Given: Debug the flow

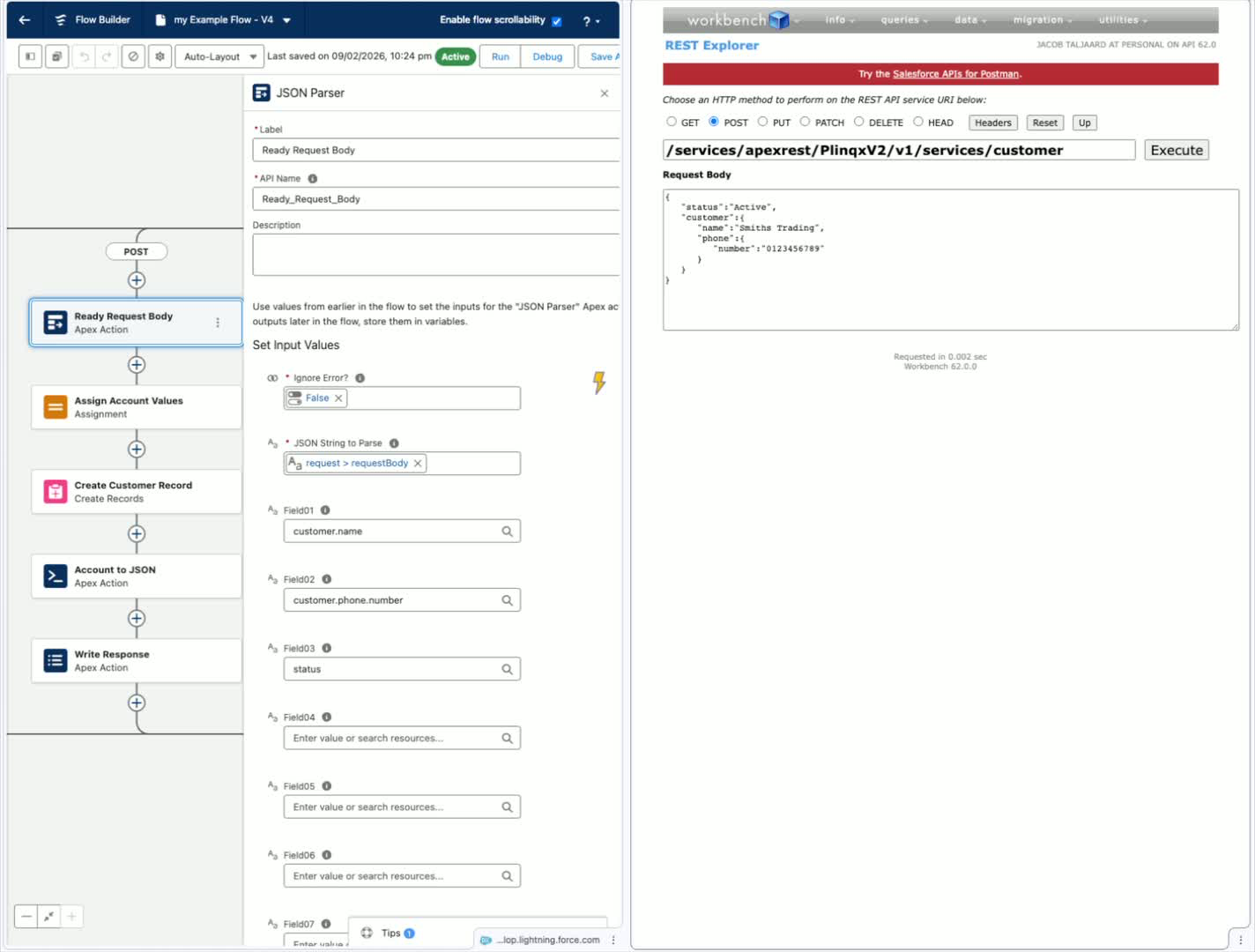Looking at the screenshot, I should [547, 56].
